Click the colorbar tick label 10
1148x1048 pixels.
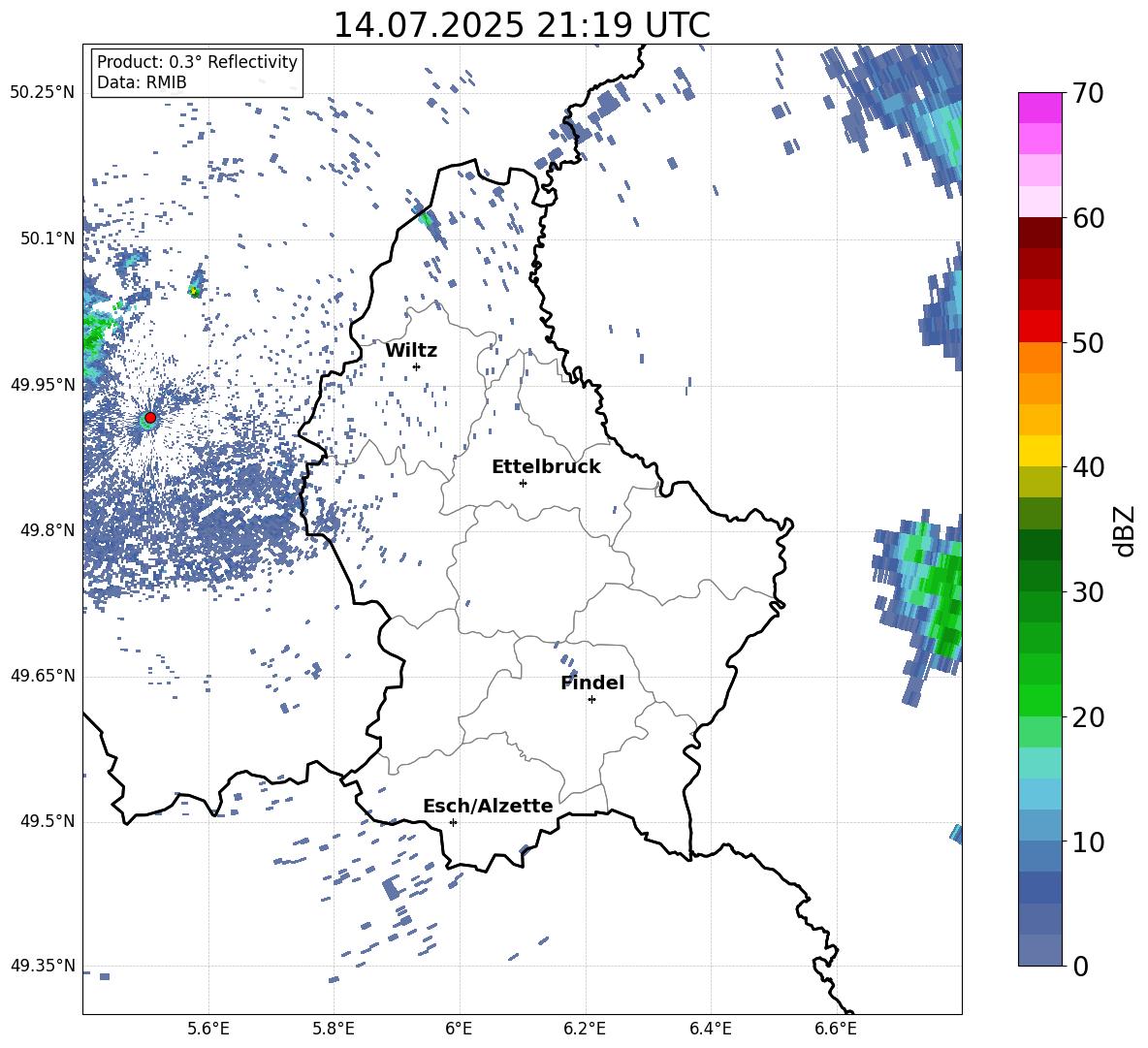[x=1088, y=842]
